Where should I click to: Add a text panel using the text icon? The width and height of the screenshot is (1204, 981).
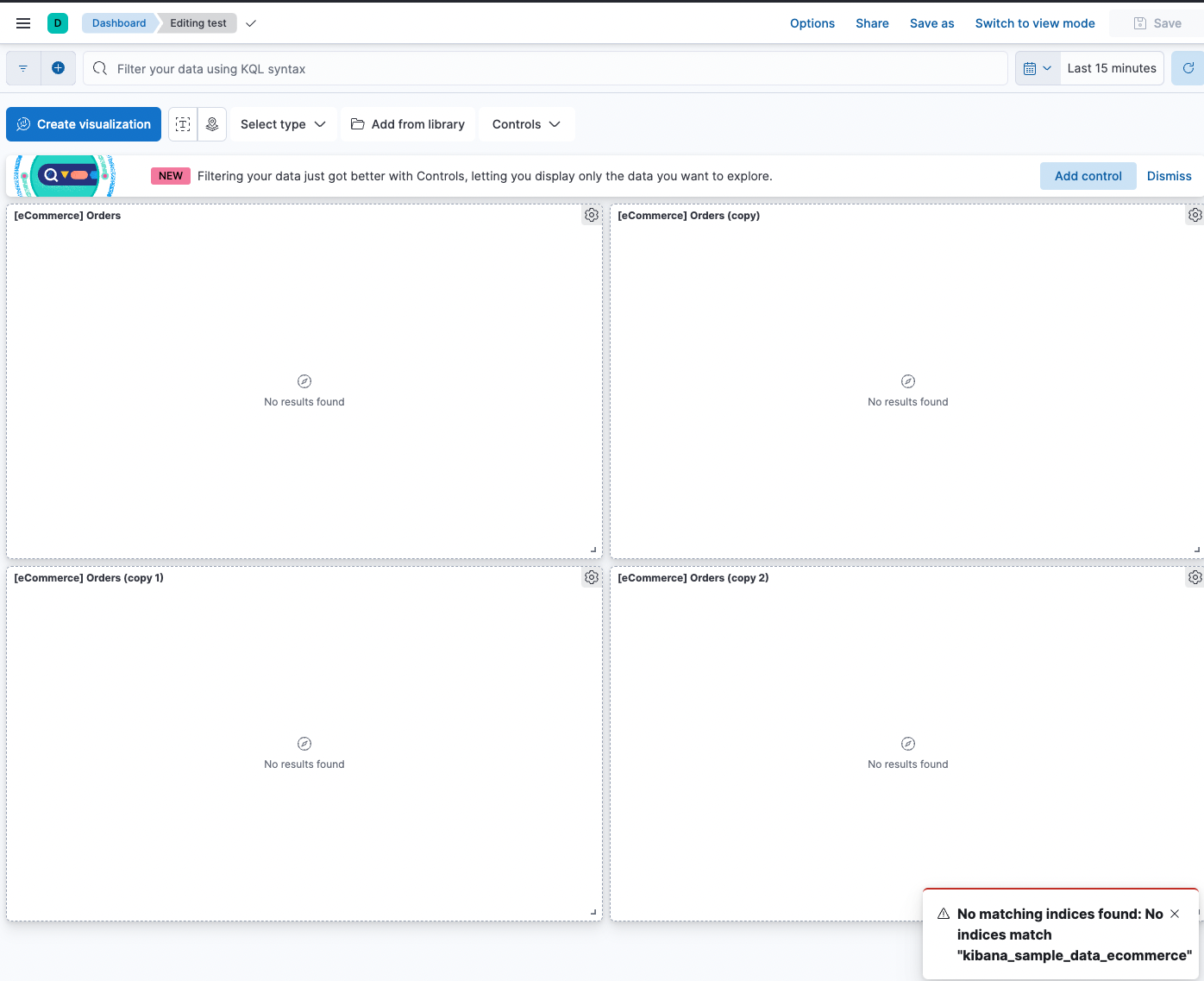tap(182, 124)
